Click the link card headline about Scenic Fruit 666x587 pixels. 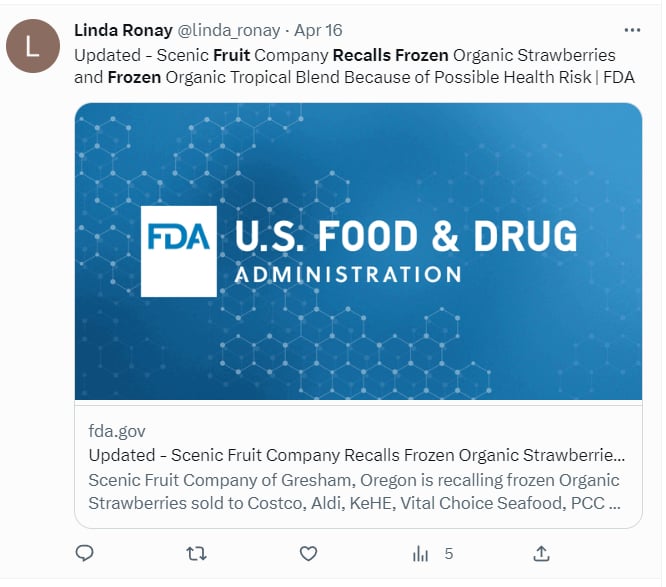click(x=357, y=455)
